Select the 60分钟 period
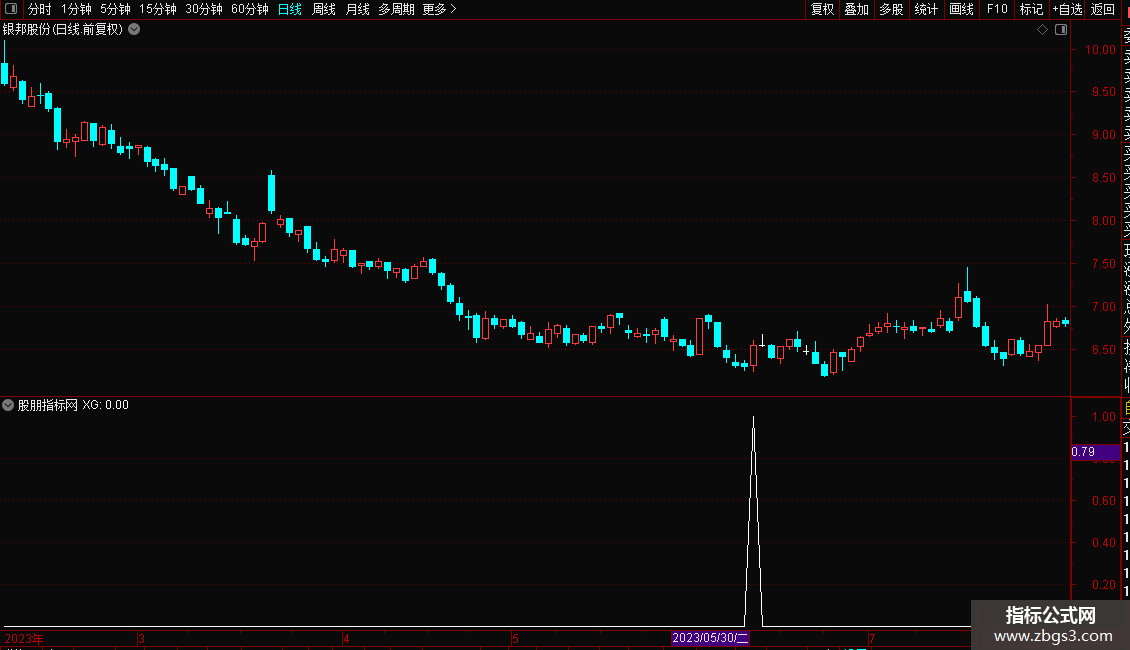The height and width of the screenshot is (650, 1130). pos(250,9)
